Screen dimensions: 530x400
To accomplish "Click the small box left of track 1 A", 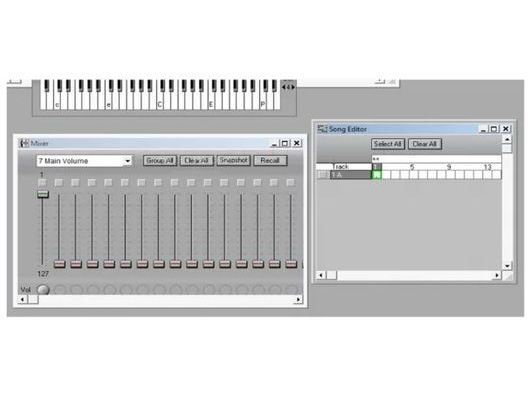I will (x=324, y=175).
